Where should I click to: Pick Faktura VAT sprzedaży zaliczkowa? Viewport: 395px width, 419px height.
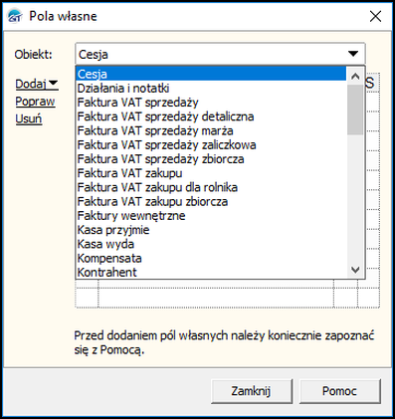click(211, 145)
